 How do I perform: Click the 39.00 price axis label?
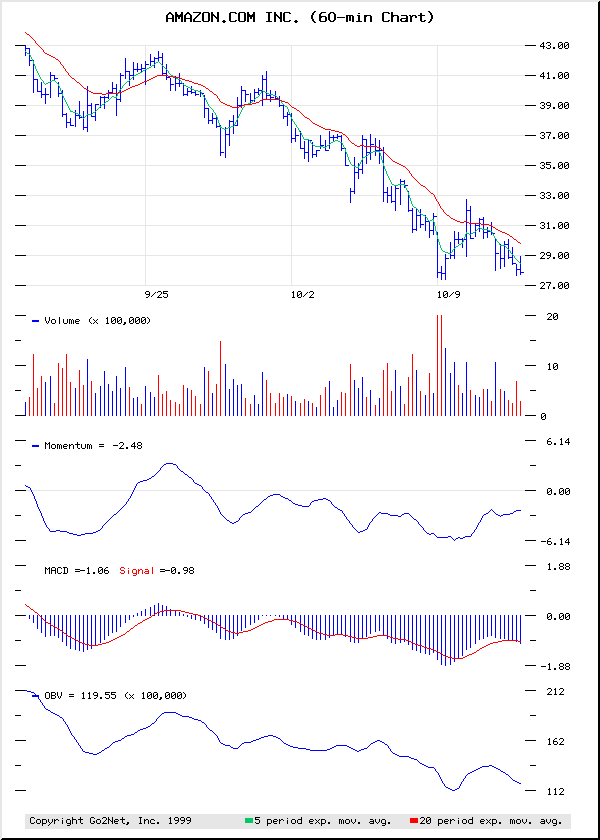tap(554, 106)
